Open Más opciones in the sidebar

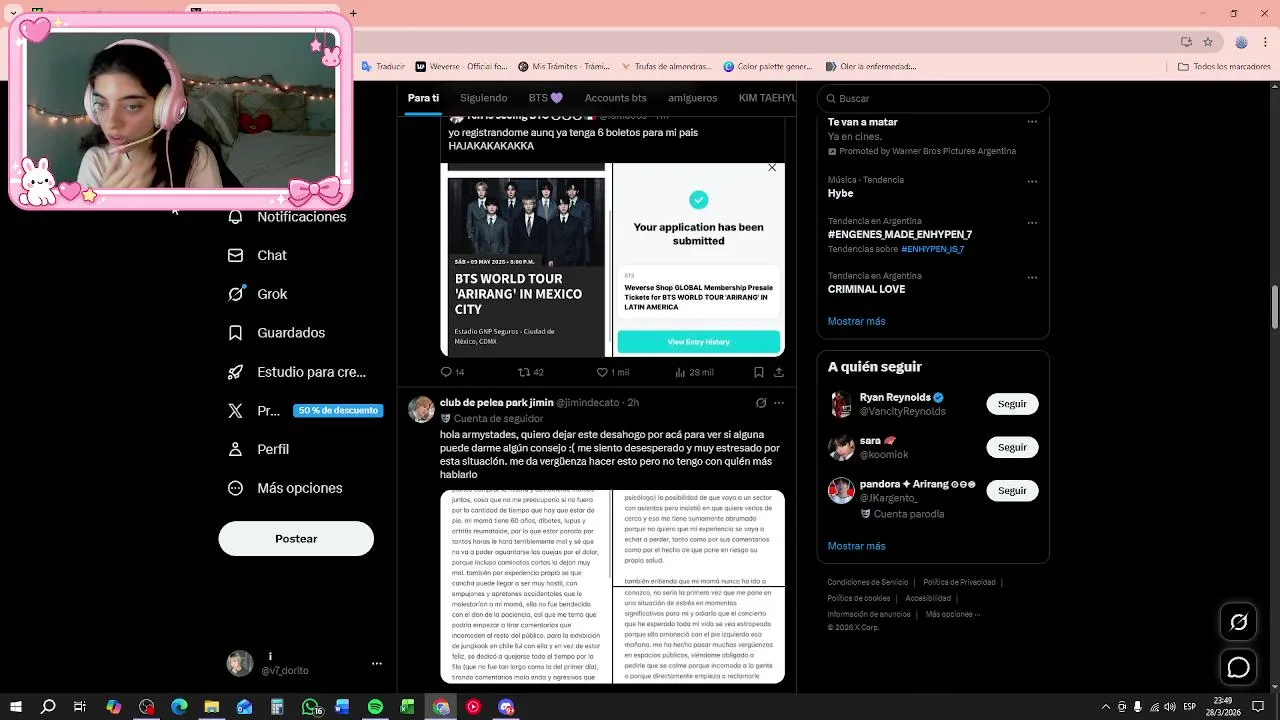(285, 488)
